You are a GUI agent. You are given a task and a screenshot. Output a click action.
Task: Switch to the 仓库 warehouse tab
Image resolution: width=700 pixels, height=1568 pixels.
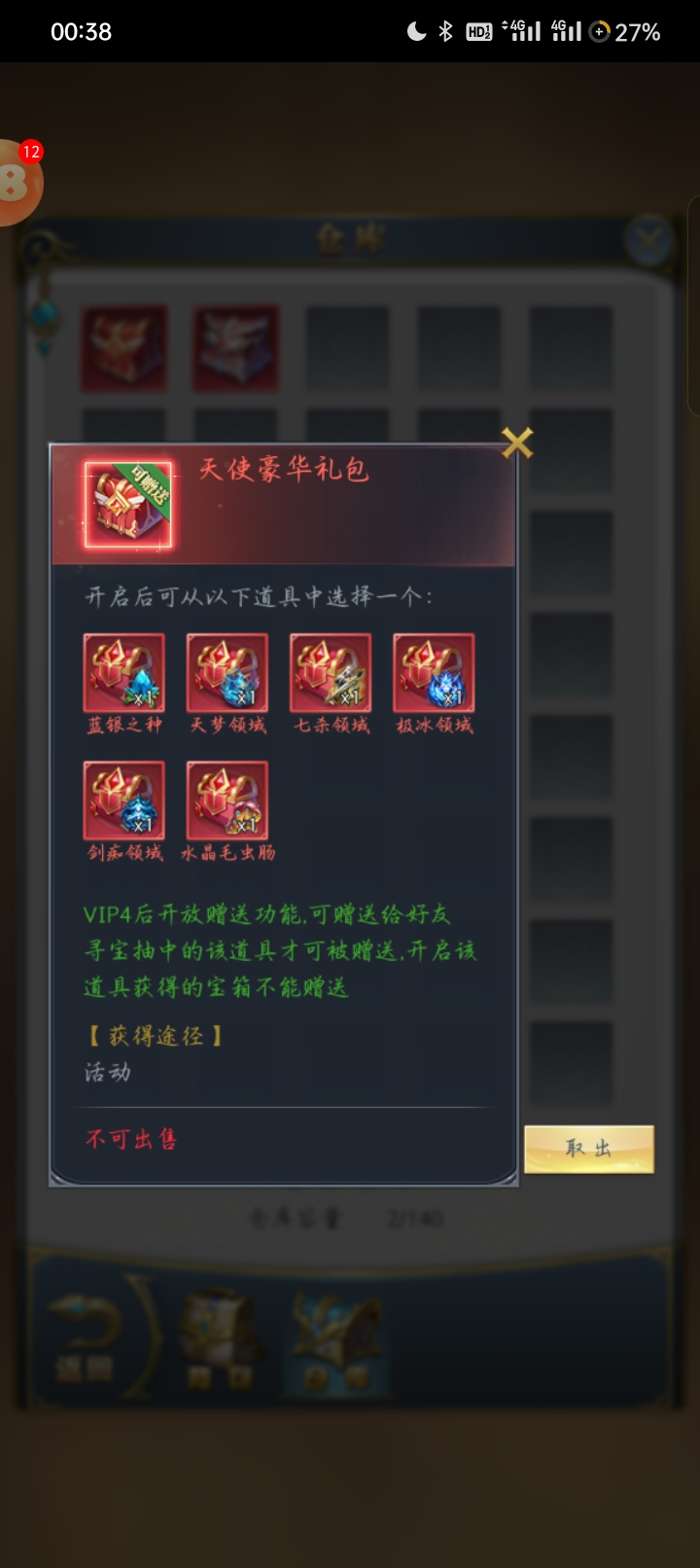tap(335, 1340)
